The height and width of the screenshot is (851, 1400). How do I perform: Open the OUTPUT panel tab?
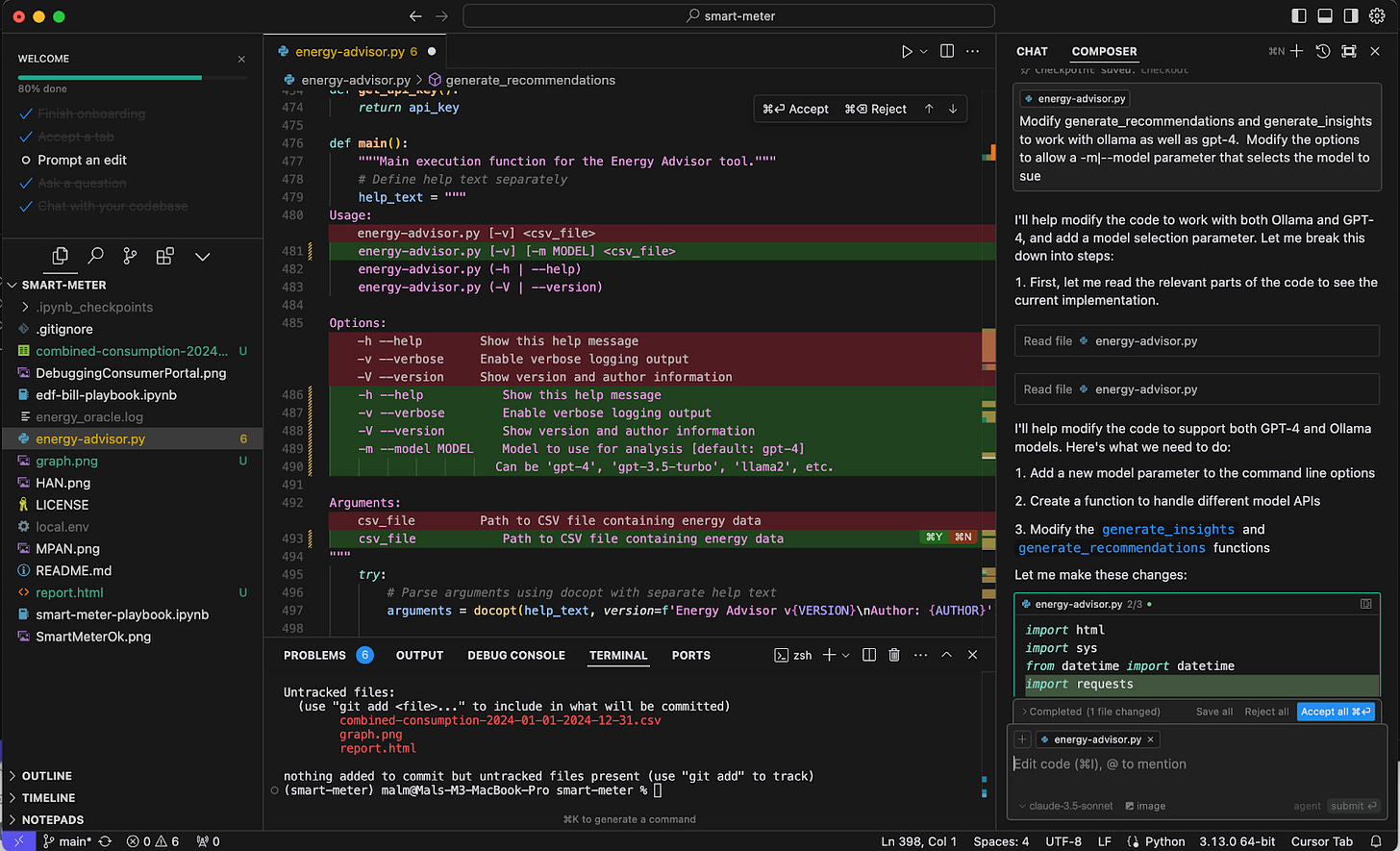click(419, 655)
